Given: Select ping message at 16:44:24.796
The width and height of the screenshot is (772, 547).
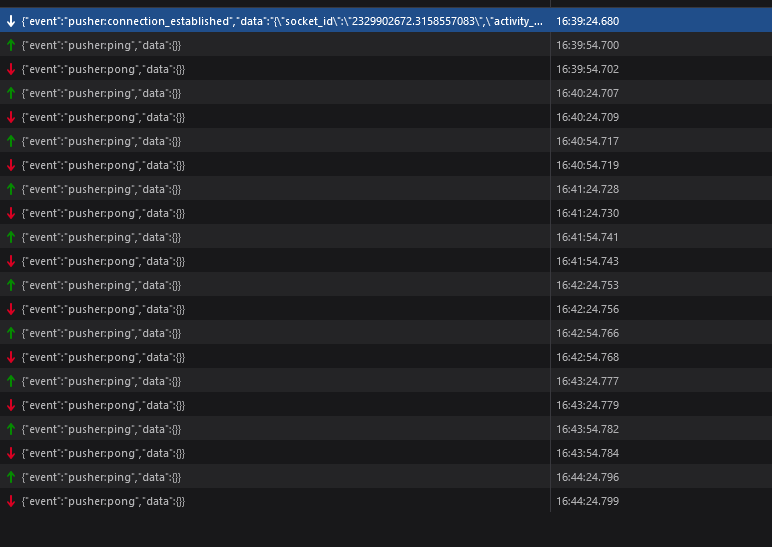Looking at the screenshot, I should (x=386, y=477).
